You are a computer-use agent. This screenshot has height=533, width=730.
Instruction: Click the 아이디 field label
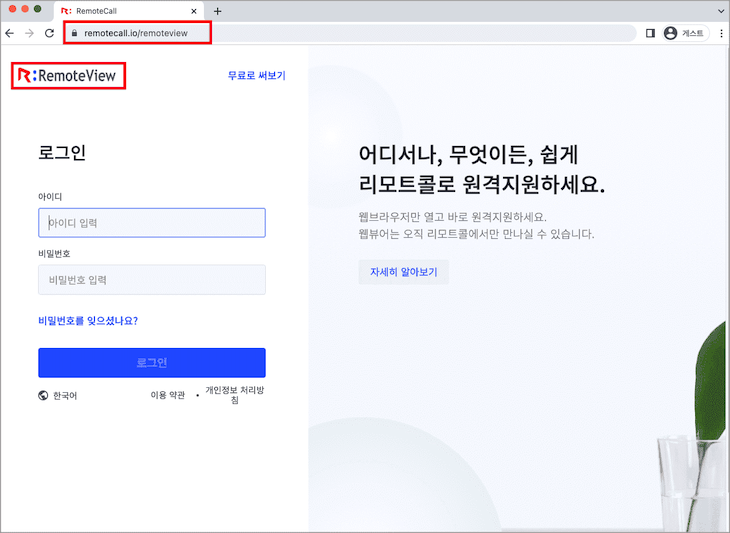tap(50, 197)
